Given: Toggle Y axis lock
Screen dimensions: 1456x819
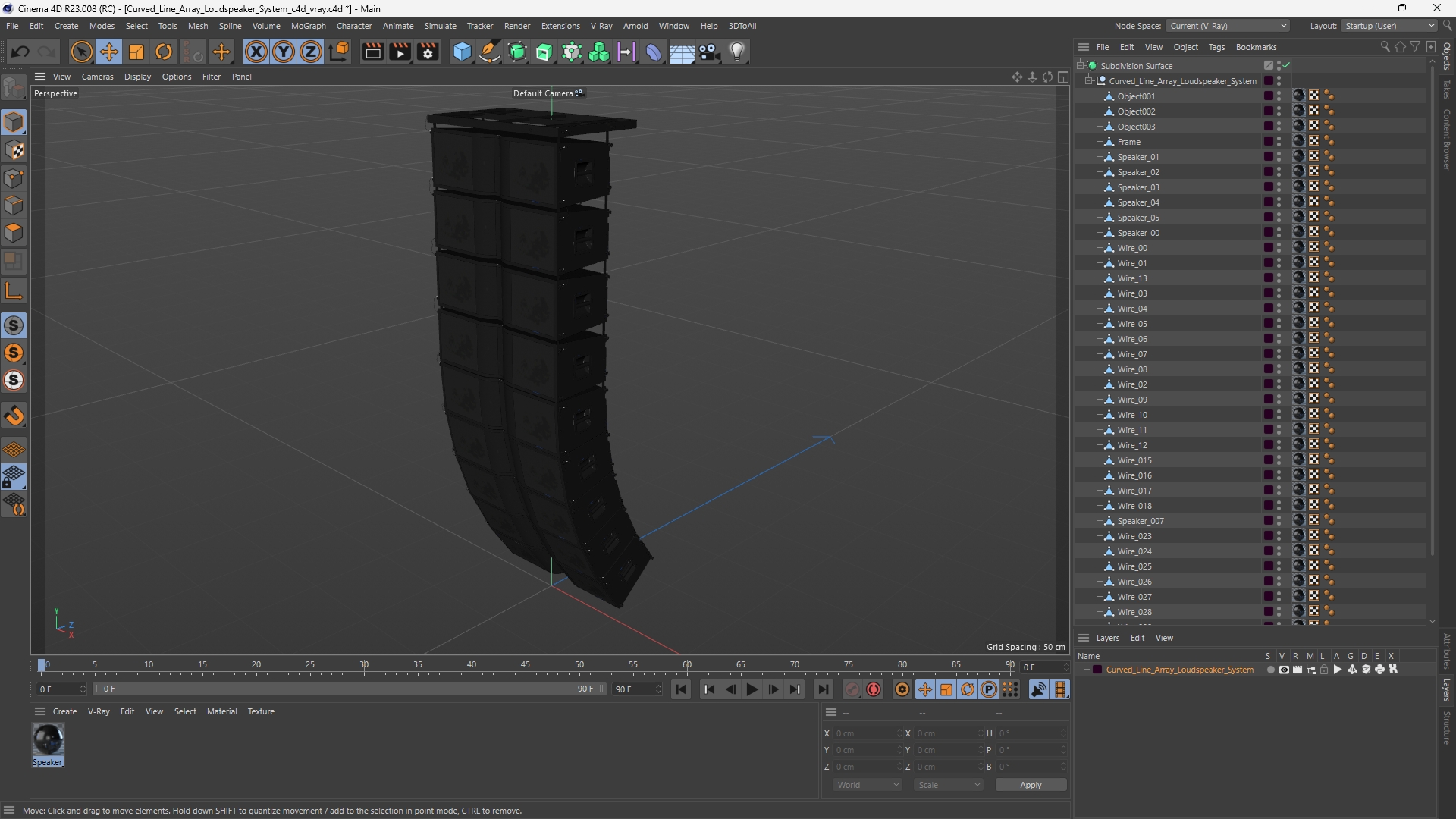Looking at the screenshot, I should click(x=284, y=52).
